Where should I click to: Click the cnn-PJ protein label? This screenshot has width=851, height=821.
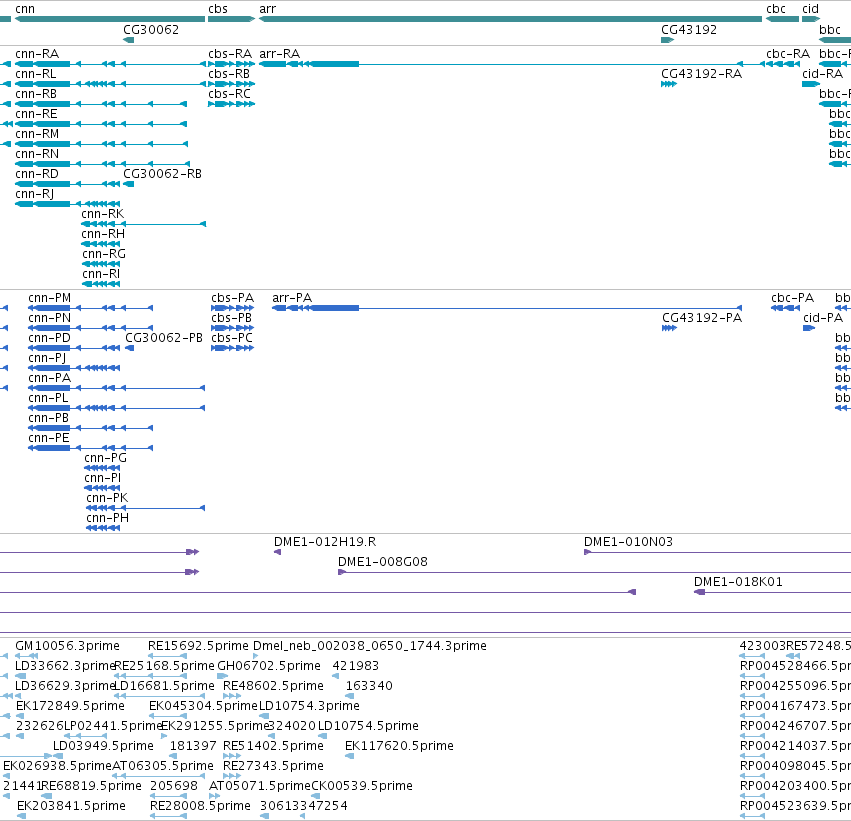[47, 358]
